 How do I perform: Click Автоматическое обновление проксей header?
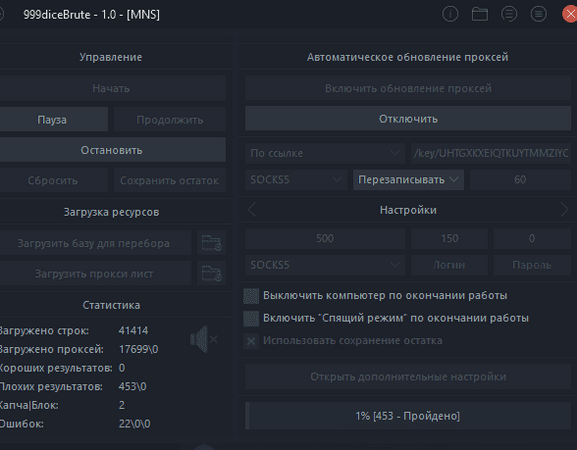408,57
